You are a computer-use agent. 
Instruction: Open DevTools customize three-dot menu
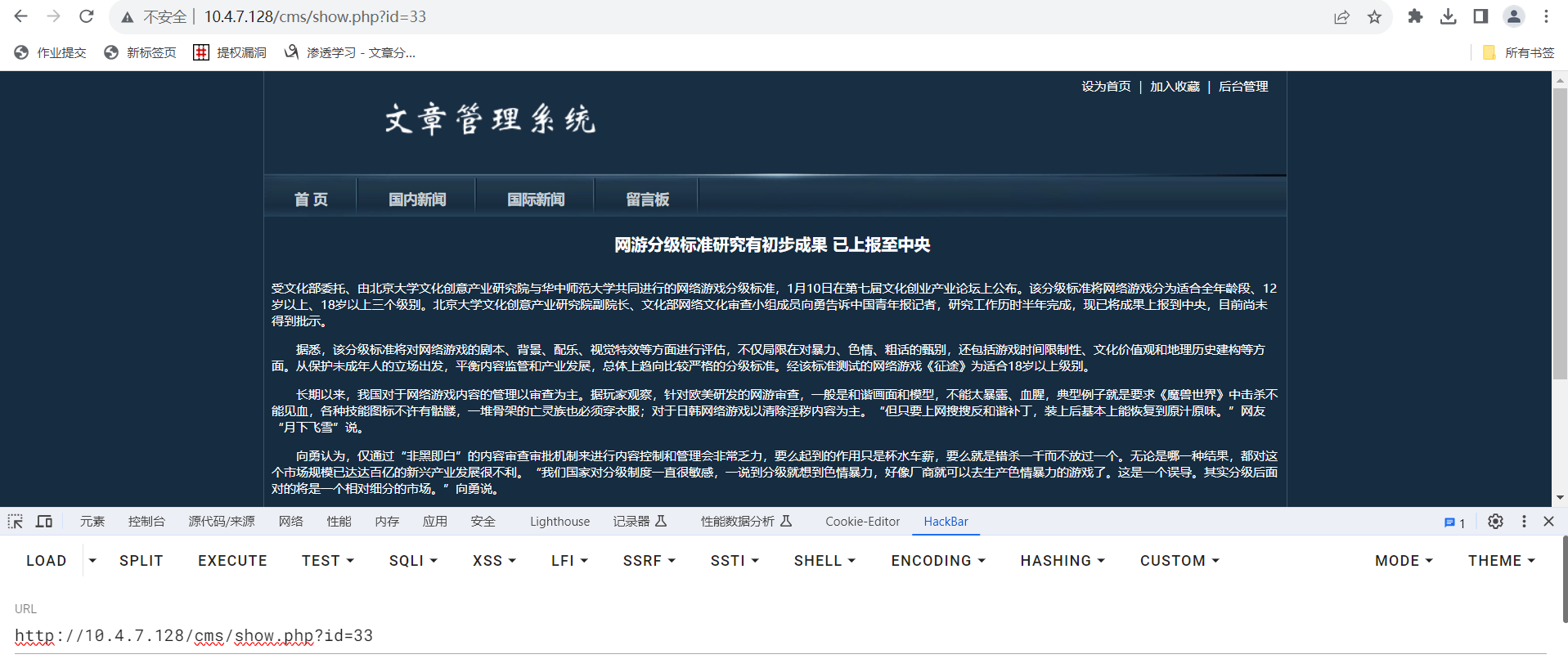[x=1524, y=522]
